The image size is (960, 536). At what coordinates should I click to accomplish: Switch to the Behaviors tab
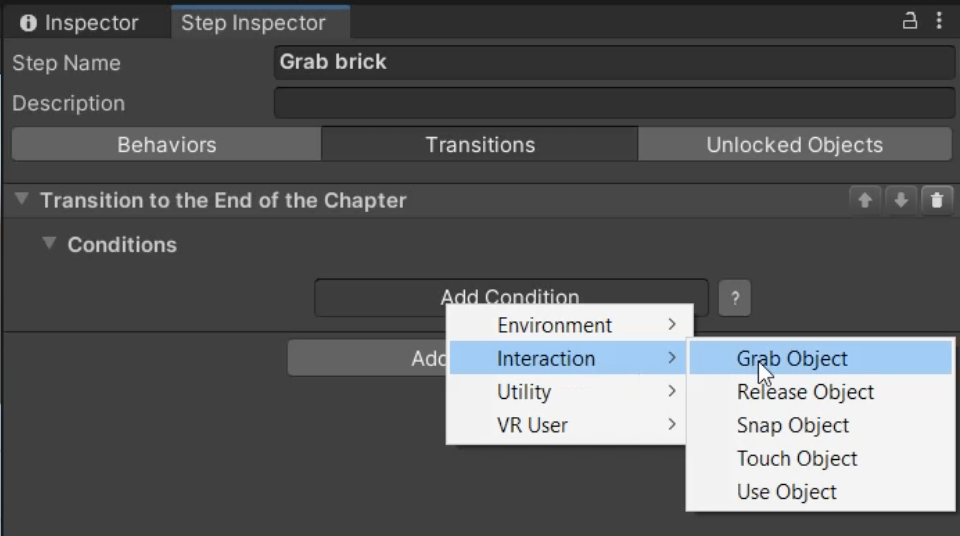pyautogui.click(x=166, y=145)
